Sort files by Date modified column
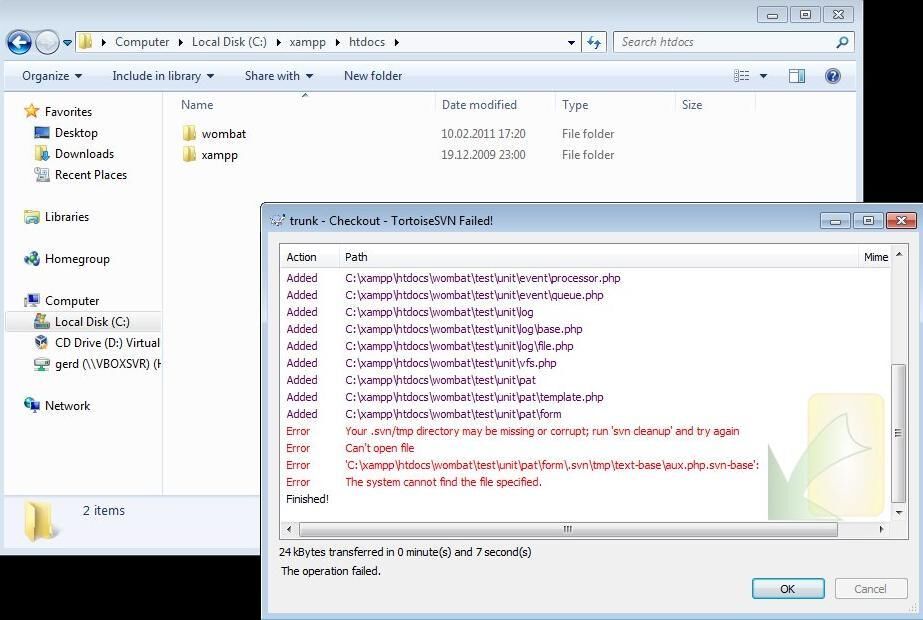The width and height of the screenshot is (923, 620). click(479, 105)
